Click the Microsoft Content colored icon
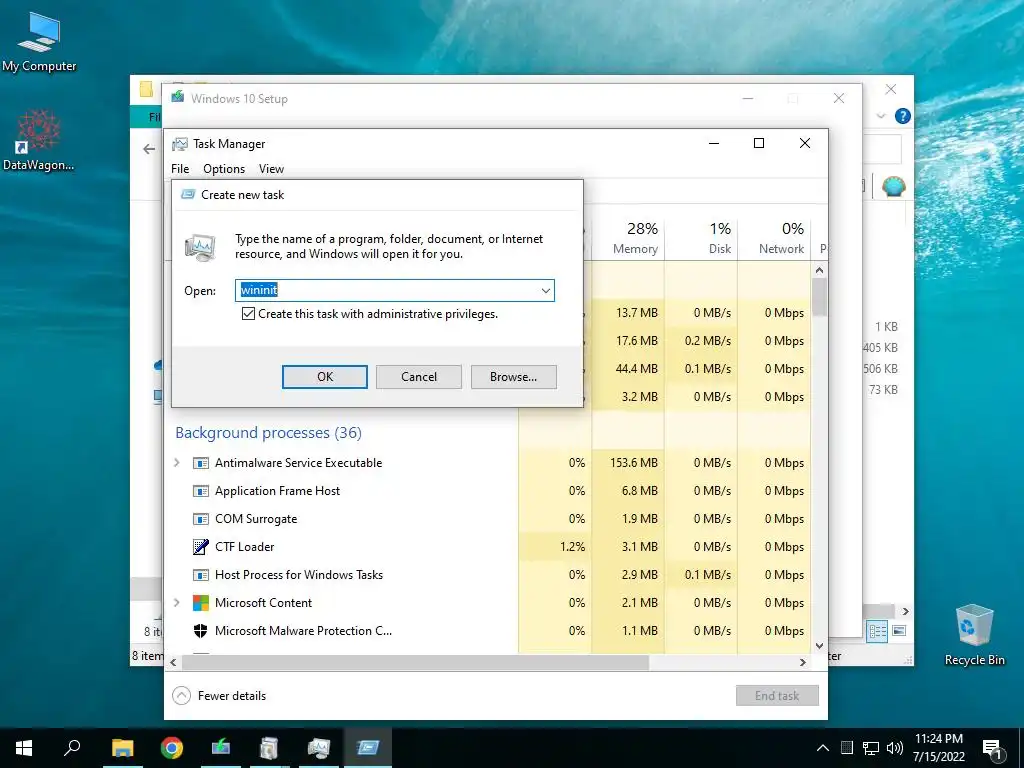The image size is (1024, 768). [x=200, y=603]
